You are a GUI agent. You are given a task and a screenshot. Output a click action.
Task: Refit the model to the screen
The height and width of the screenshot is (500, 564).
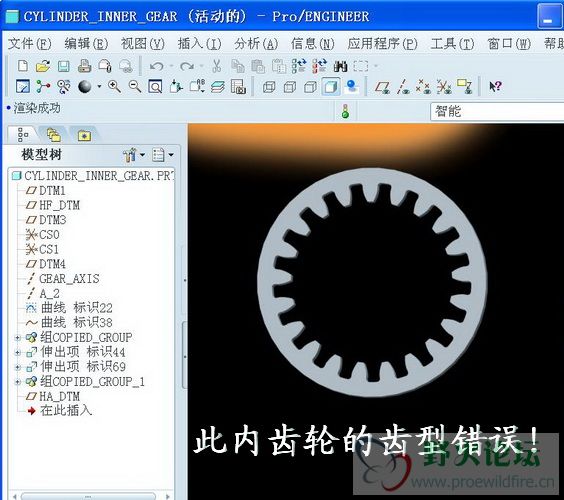pos(155,87)
